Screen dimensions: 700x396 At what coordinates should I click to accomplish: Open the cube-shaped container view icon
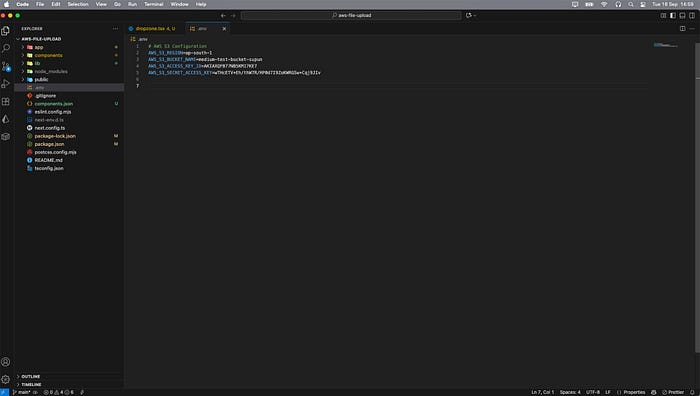(6, 137)
